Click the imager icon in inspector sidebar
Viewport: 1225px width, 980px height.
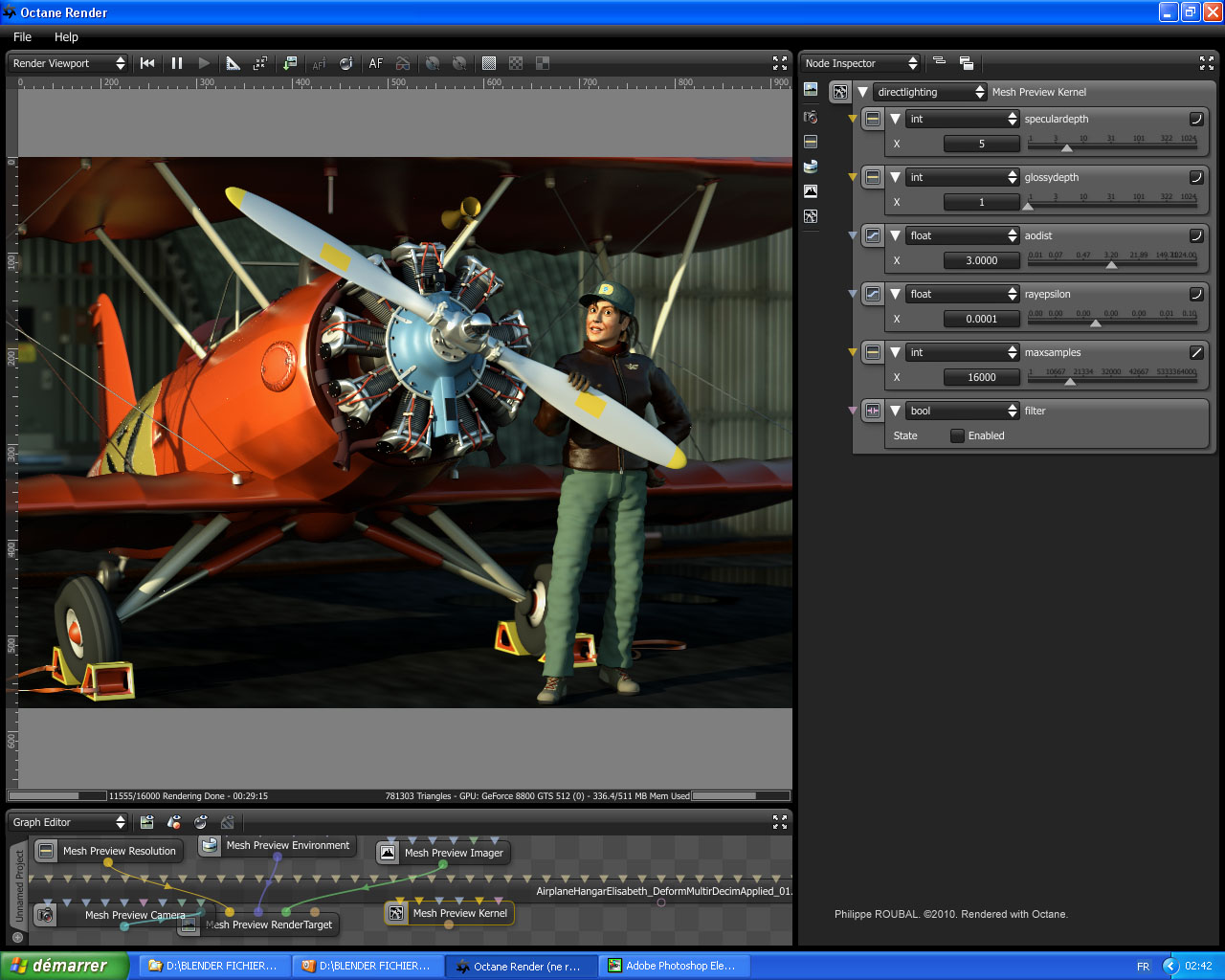pos(811,191)
